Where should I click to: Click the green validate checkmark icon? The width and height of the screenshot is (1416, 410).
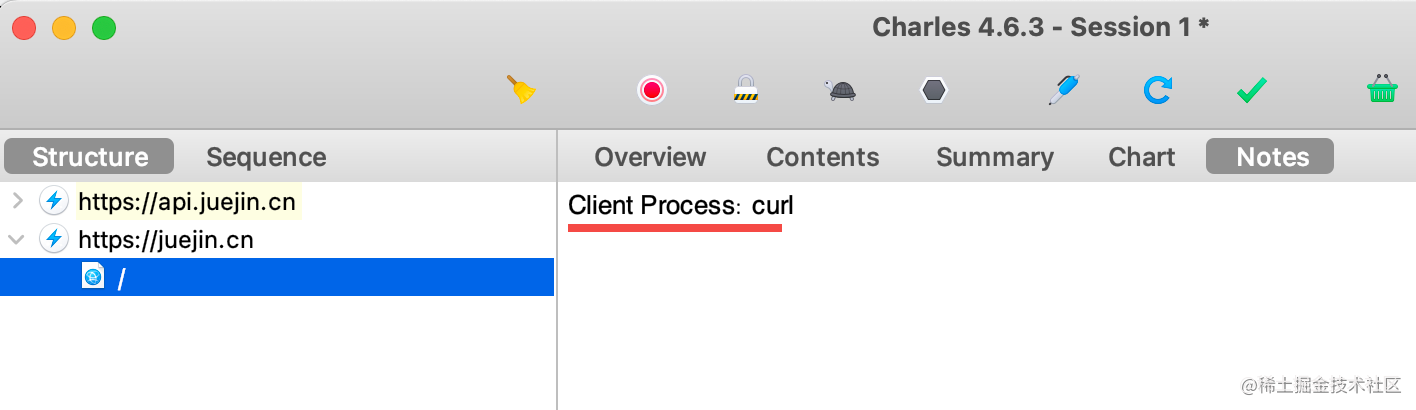click(x=1251, y=90)
